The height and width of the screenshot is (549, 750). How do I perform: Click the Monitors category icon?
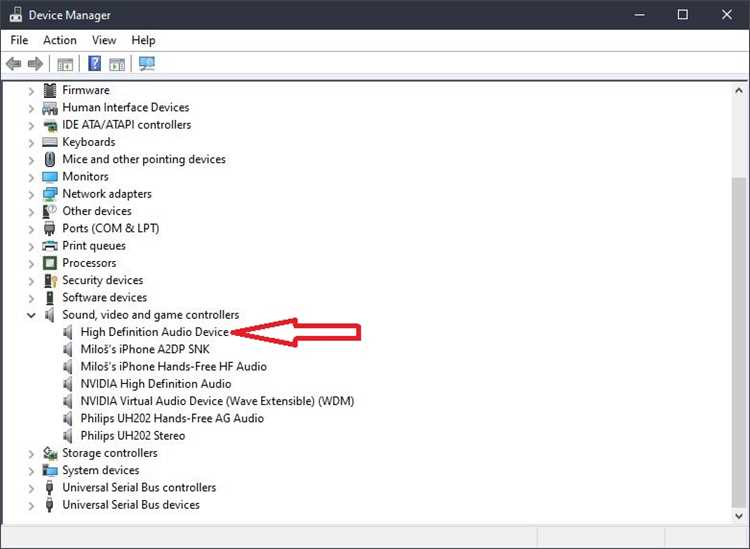coord(50,176)
